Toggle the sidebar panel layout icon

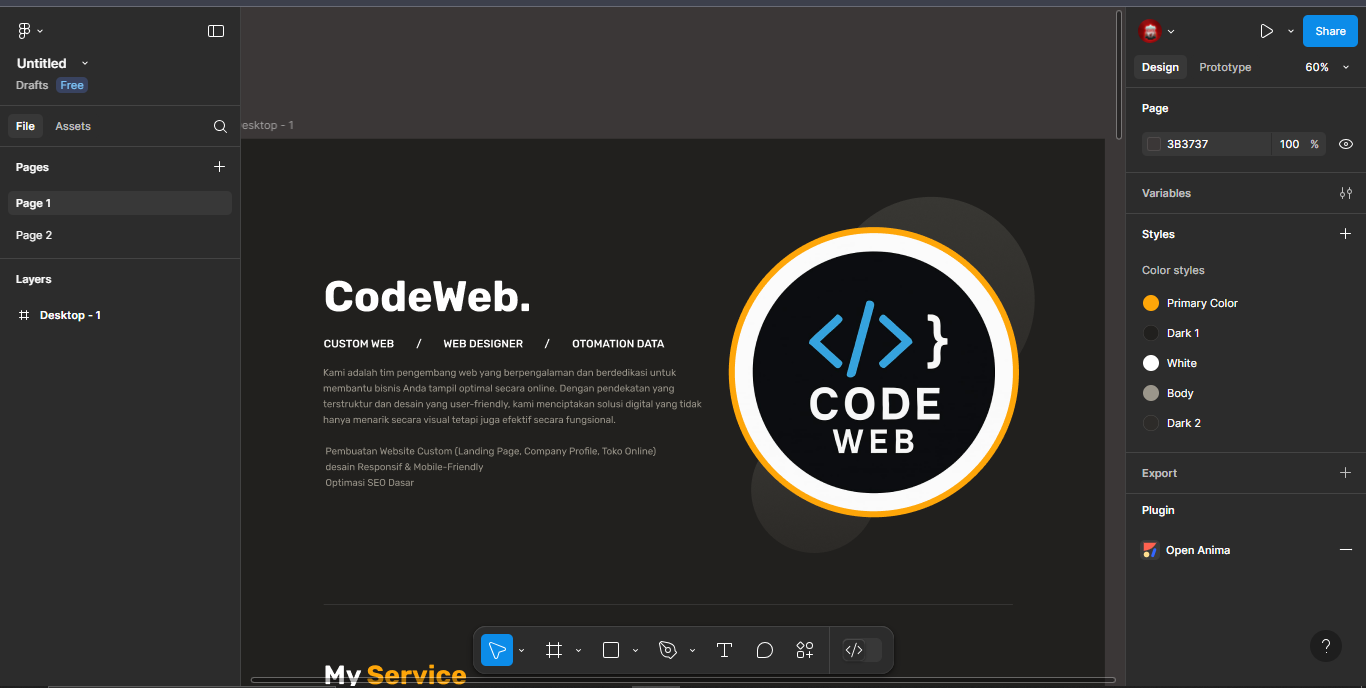216,31
